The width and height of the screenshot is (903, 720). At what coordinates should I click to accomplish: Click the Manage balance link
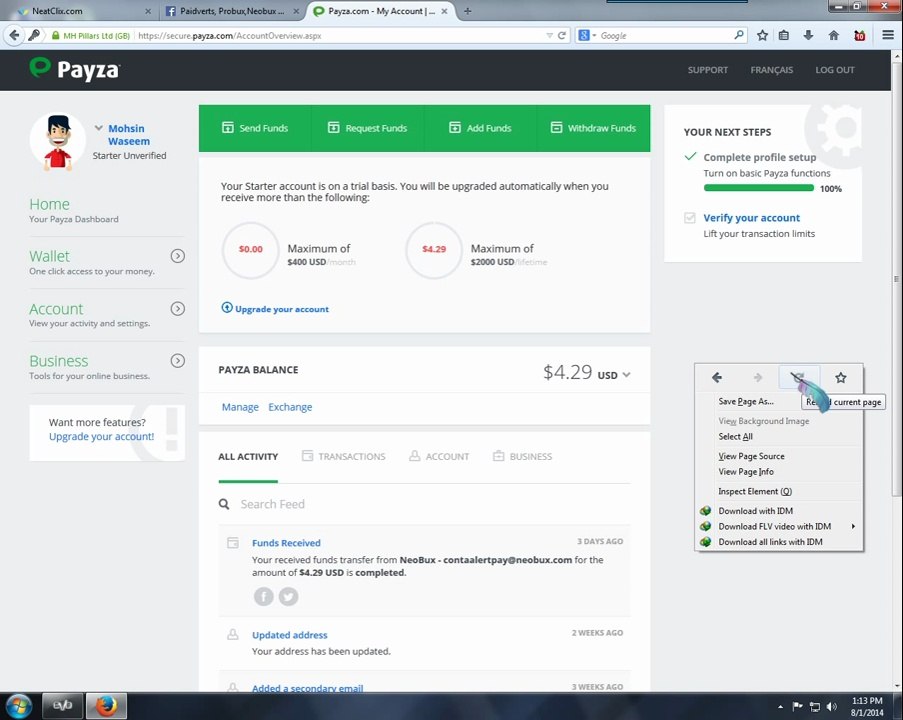click(240, 407)
